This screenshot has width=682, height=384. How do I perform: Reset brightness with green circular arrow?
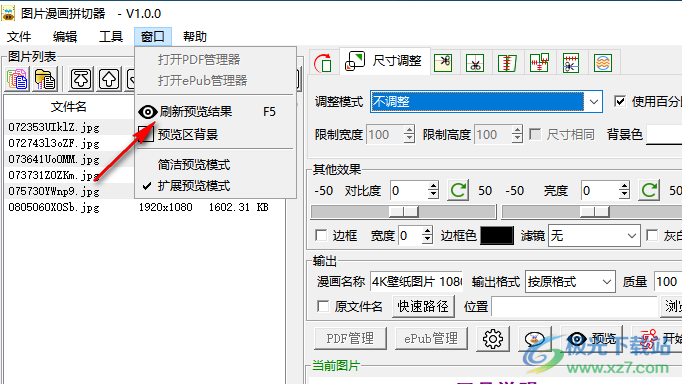click(x=649, y=190)
